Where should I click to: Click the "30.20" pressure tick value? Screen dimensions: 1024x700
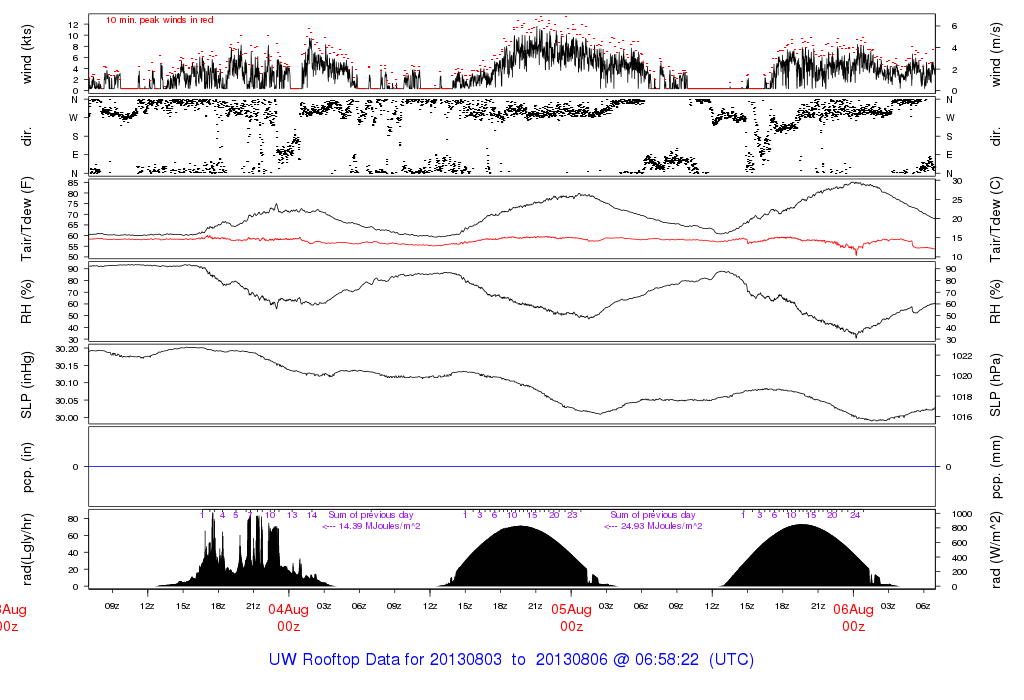67,349
